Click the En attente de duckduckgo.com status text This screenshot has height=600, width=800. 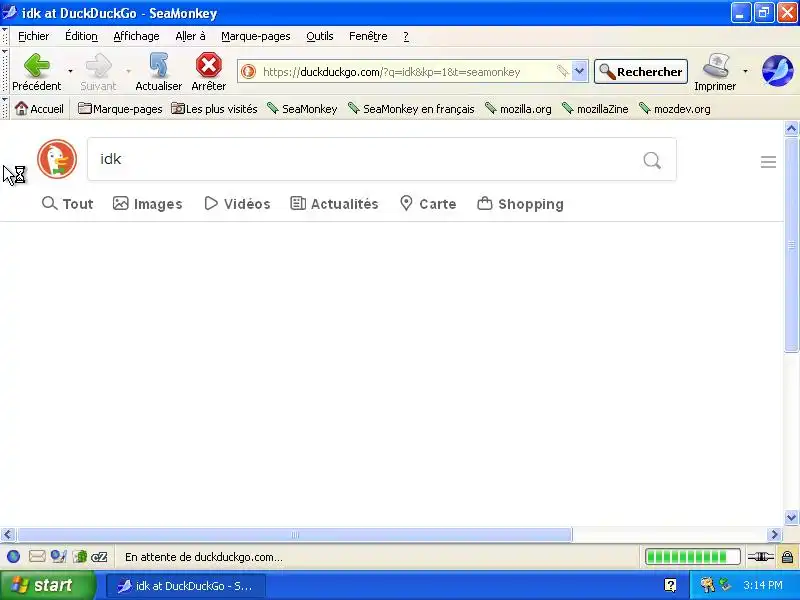point(204,557)
